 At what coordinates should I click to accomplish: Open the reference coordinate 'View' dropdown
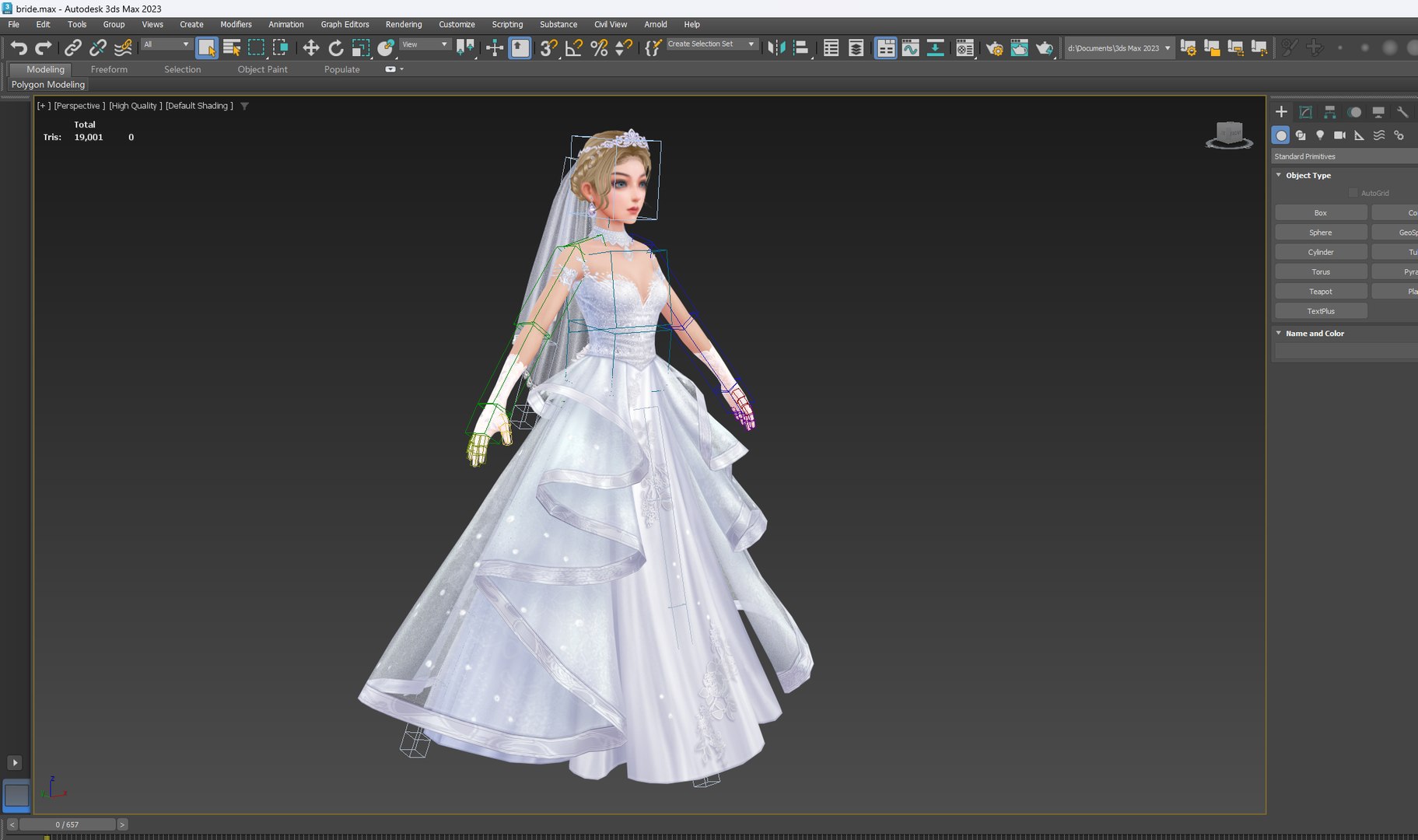(x=425, y=44)
